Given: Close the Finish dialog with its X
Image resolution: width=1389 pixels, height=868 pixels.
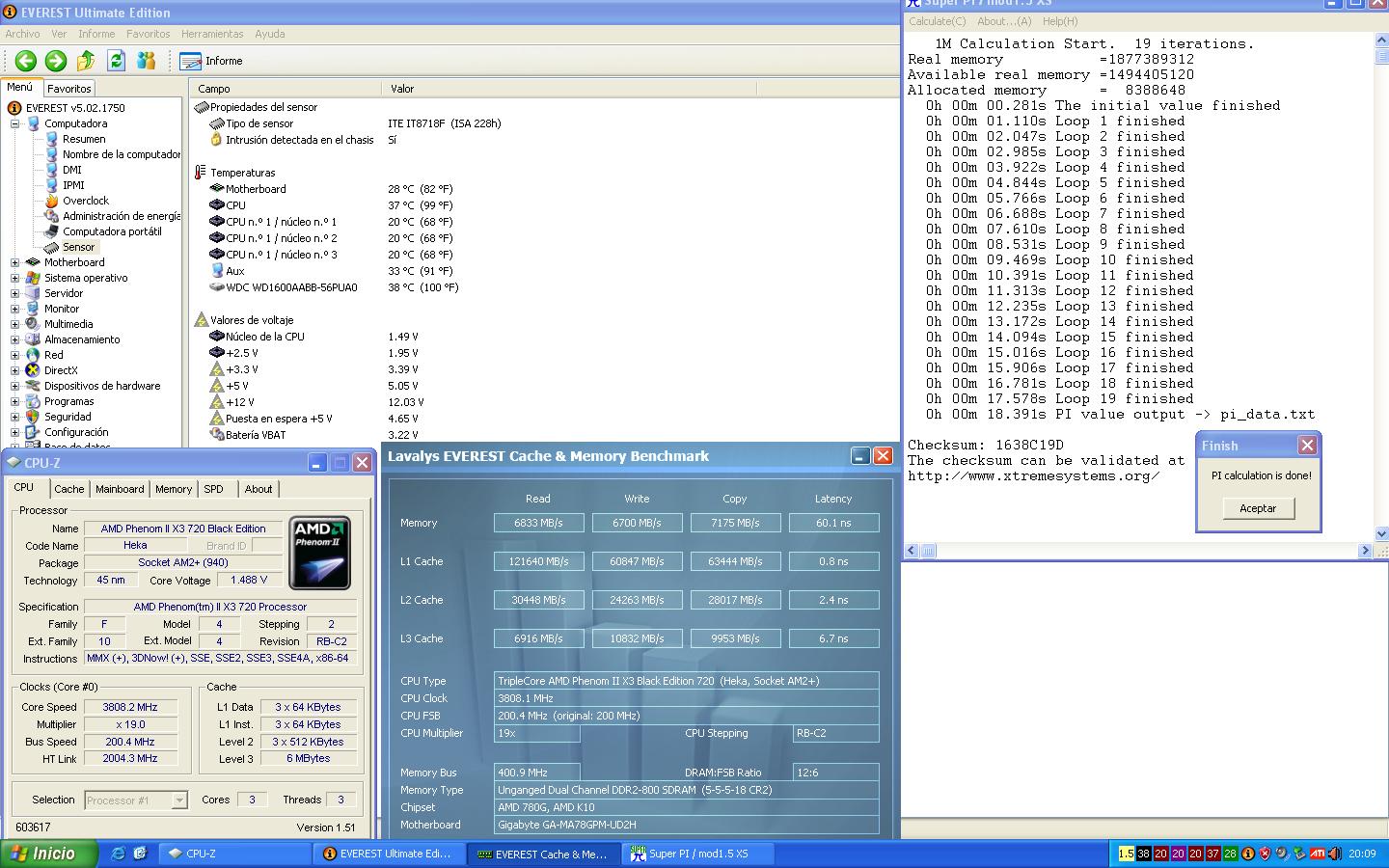Looking at the screenshot, I should tap(1307, 445).
